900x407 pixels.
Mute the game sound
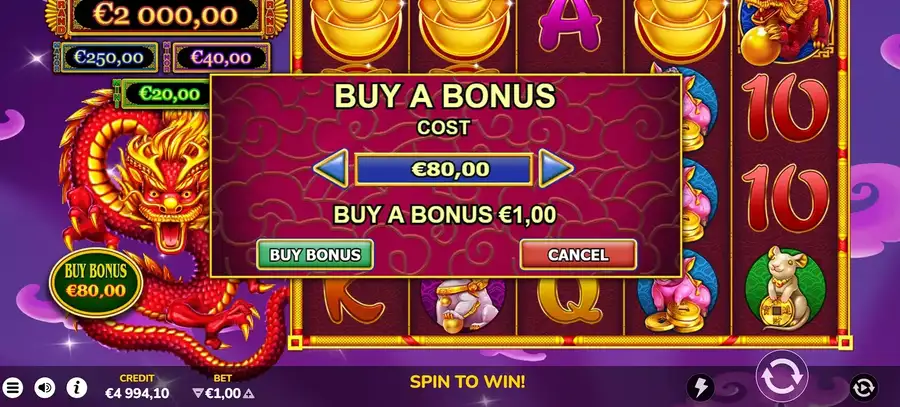(x=45, y=389)
